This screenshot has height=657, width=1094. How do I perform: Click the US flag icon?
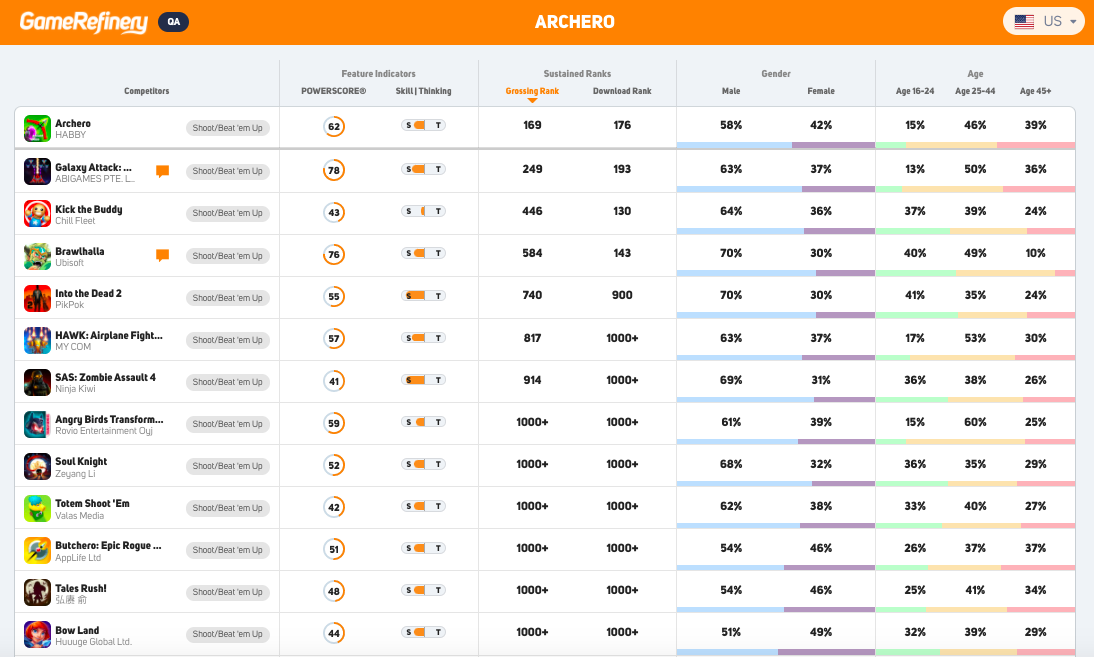tap(1024, 22)
